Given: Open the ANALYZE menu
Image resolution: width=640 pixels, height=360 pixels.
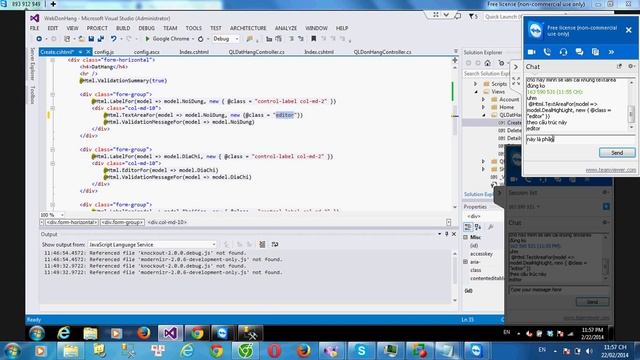Looking at the screenshot, I should click(x=286, y=28).
